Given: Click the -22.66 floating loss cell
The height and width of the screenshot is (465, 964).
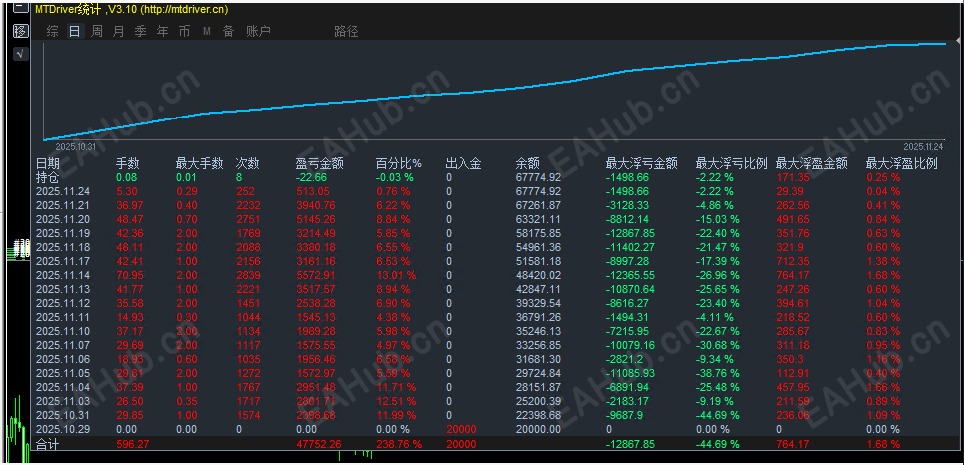Looking at the screenshot, I should coord(311,177).
